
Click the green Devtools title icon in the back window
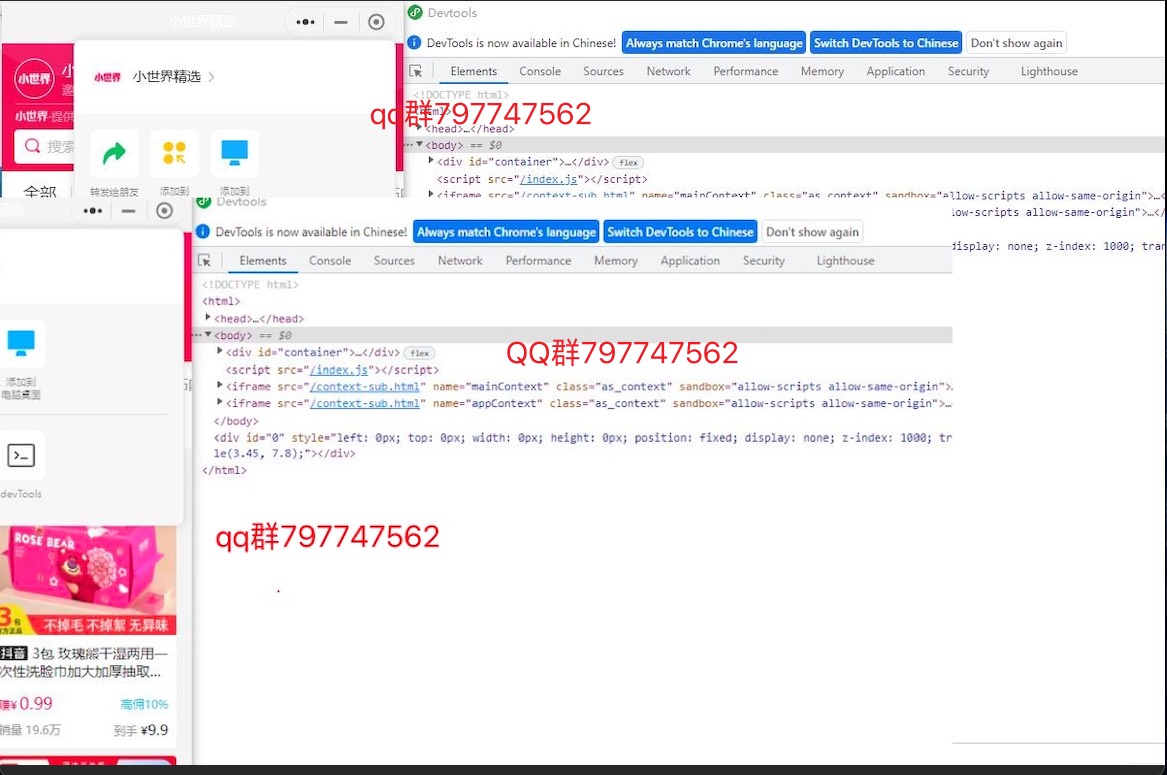pos(415,13)
